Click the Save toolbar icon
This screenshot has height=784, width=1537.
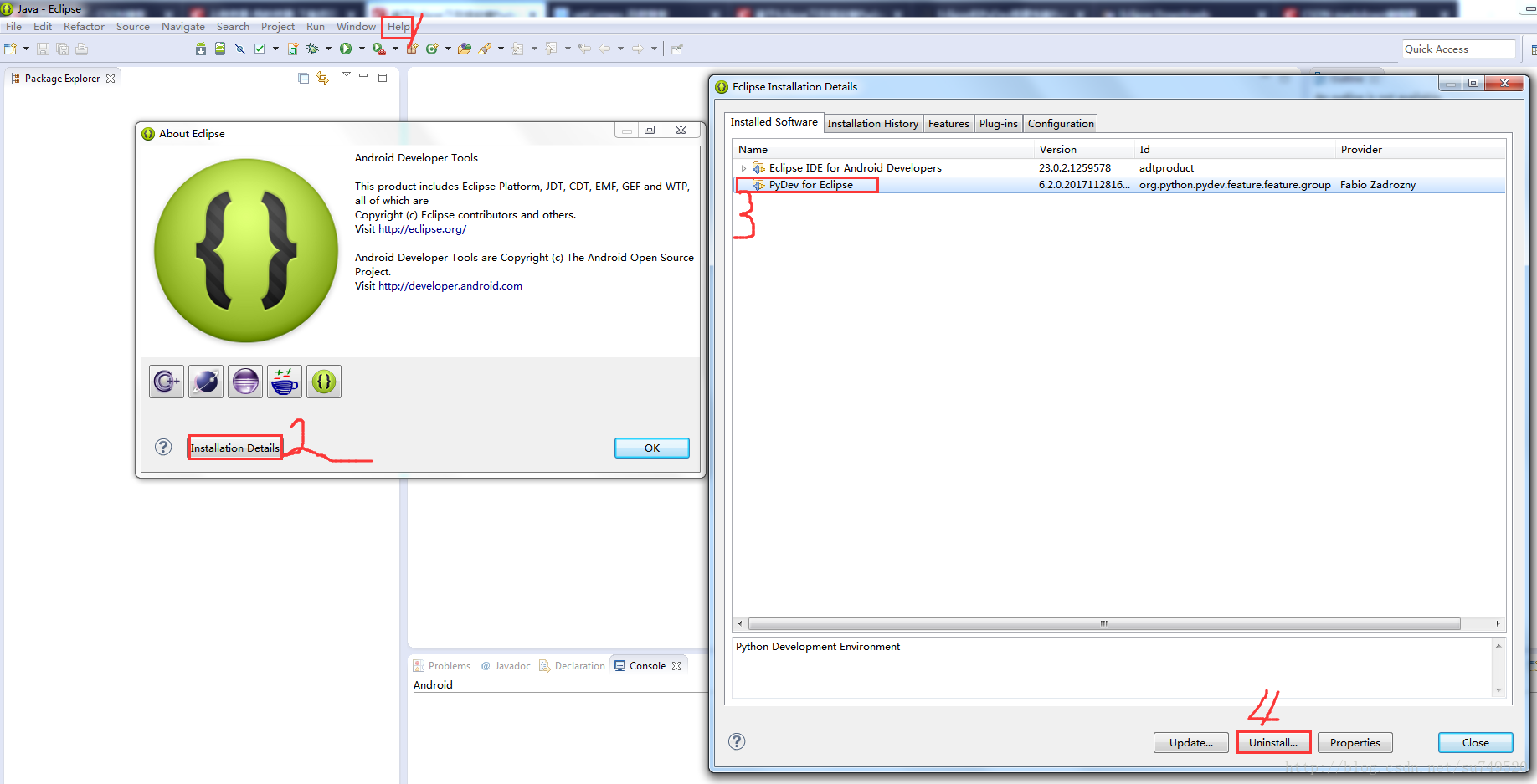(x=43, y=49)
